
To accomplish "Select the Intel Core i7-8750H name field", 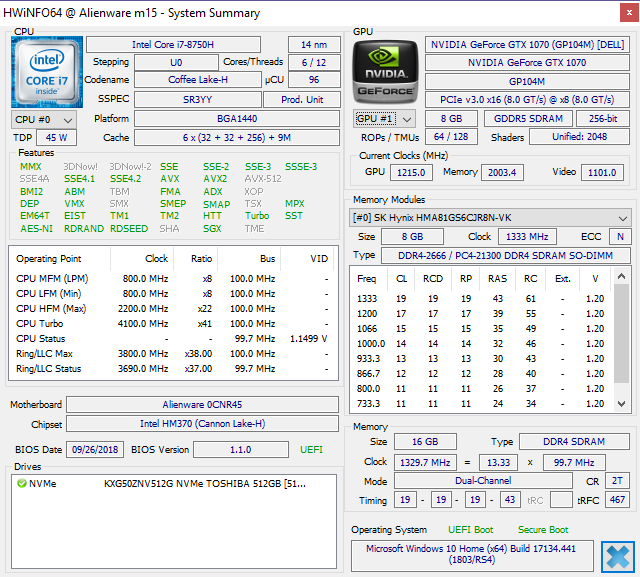I will (173, 44).
